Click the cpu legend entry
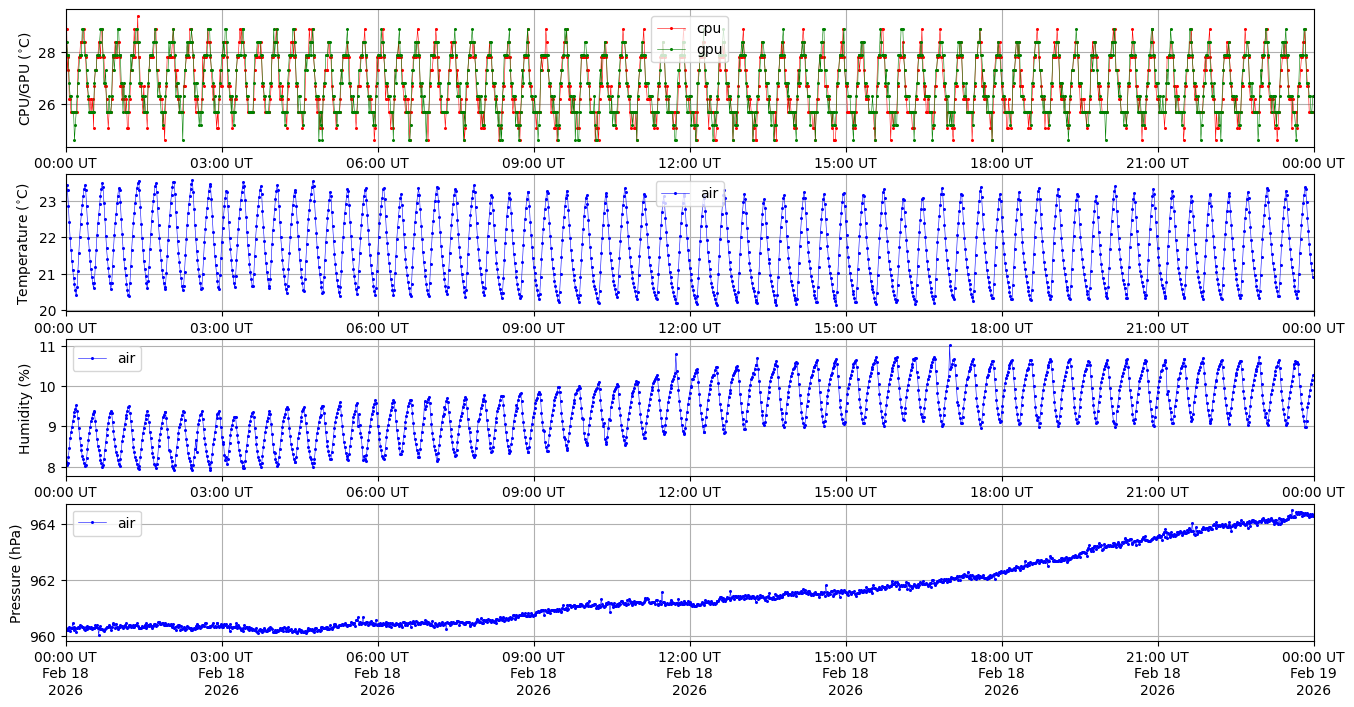 708,28
